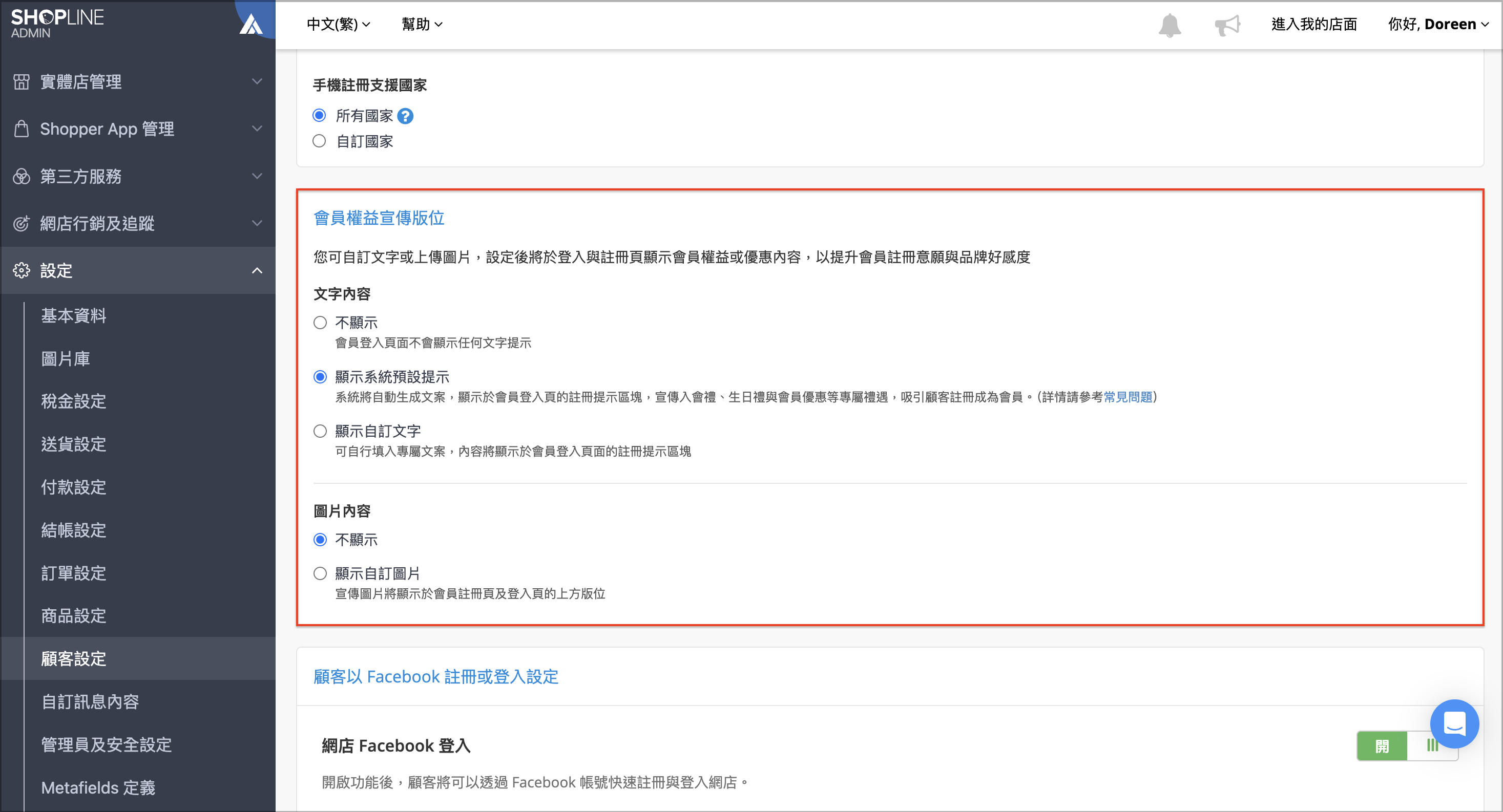The height and width of the screenshot is (812, 1503).
Task: Open Metafields 定義 in sidebar
Action: (98, 788)
